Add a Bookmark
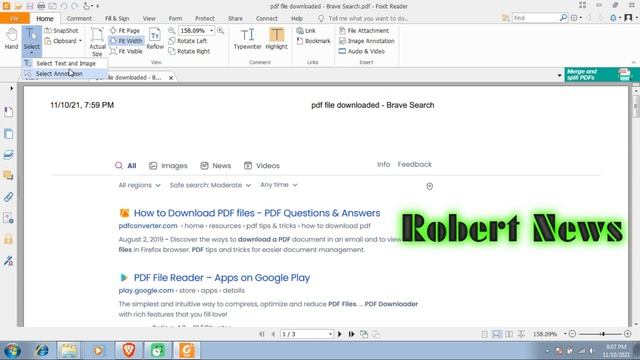The image size is (640, 360). (x=313, y=41)
